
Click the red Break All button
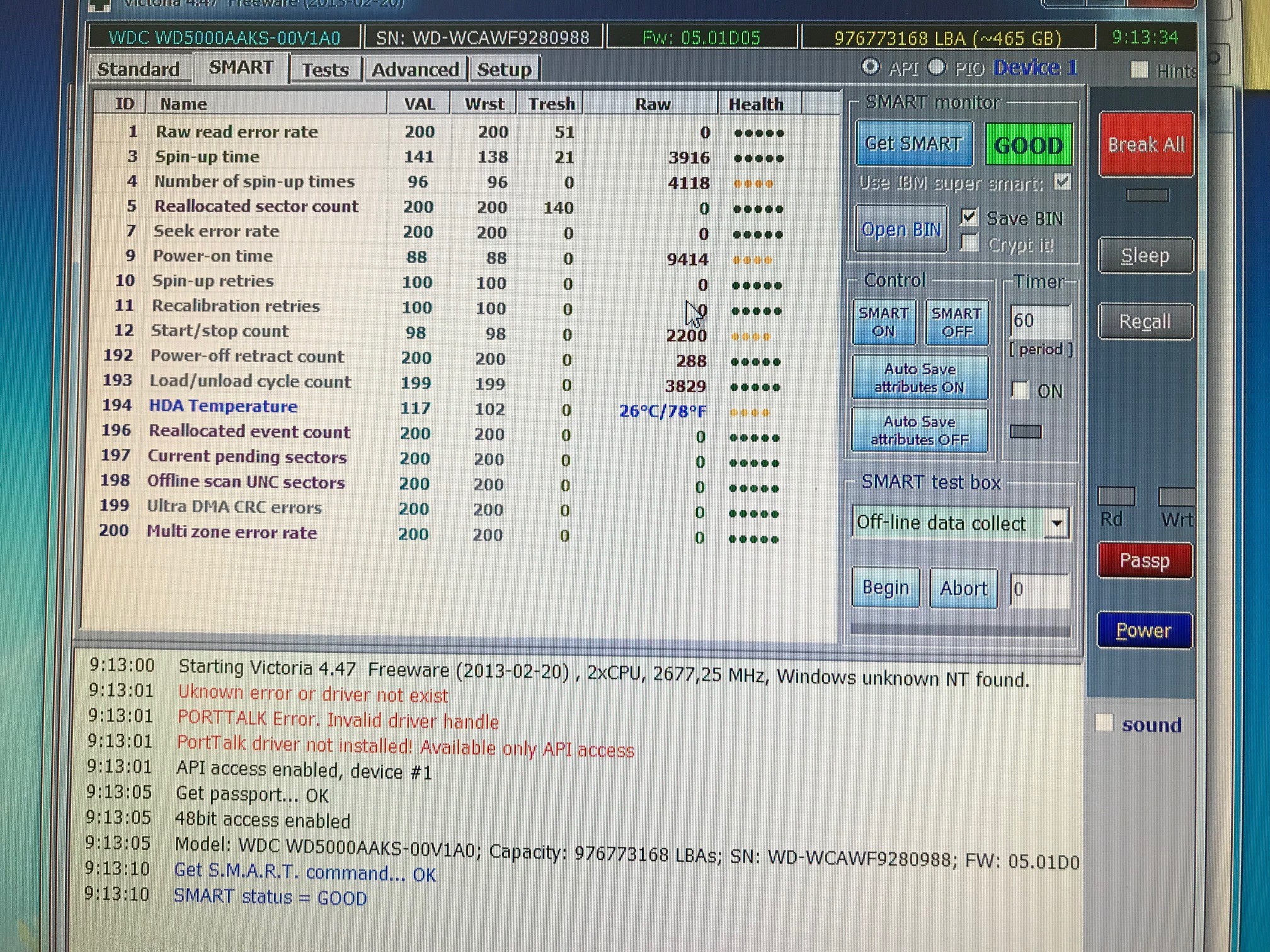point(1146,144)
